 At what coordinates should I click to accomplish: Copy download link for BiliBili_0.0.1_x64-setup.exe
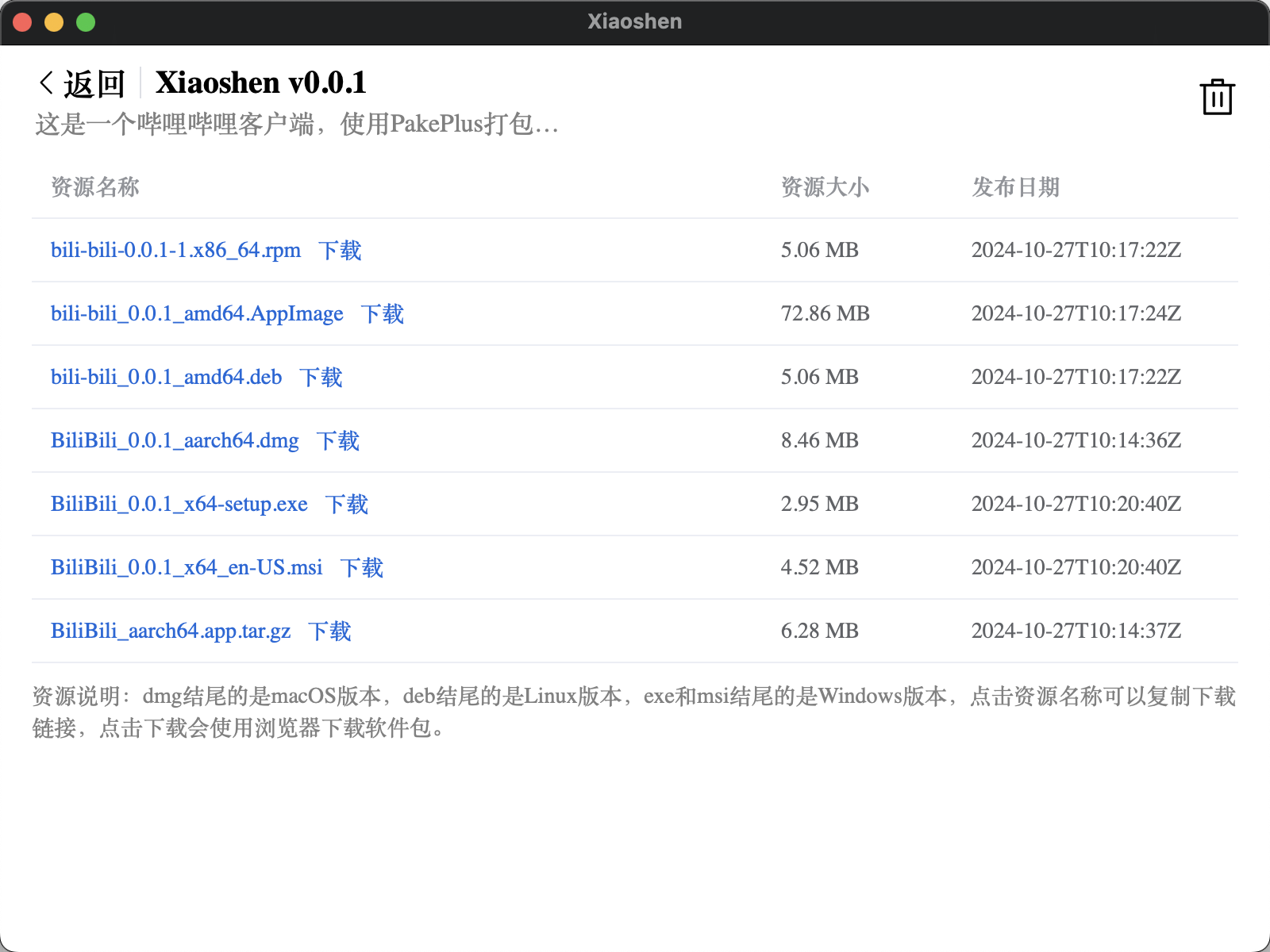tap(179, 504)
